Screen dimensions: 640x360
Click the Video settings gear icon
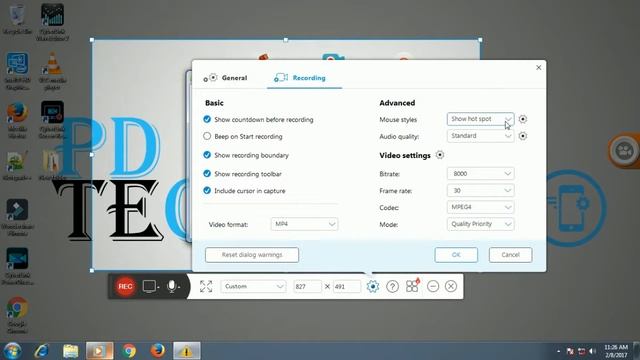tap(440, 155)
